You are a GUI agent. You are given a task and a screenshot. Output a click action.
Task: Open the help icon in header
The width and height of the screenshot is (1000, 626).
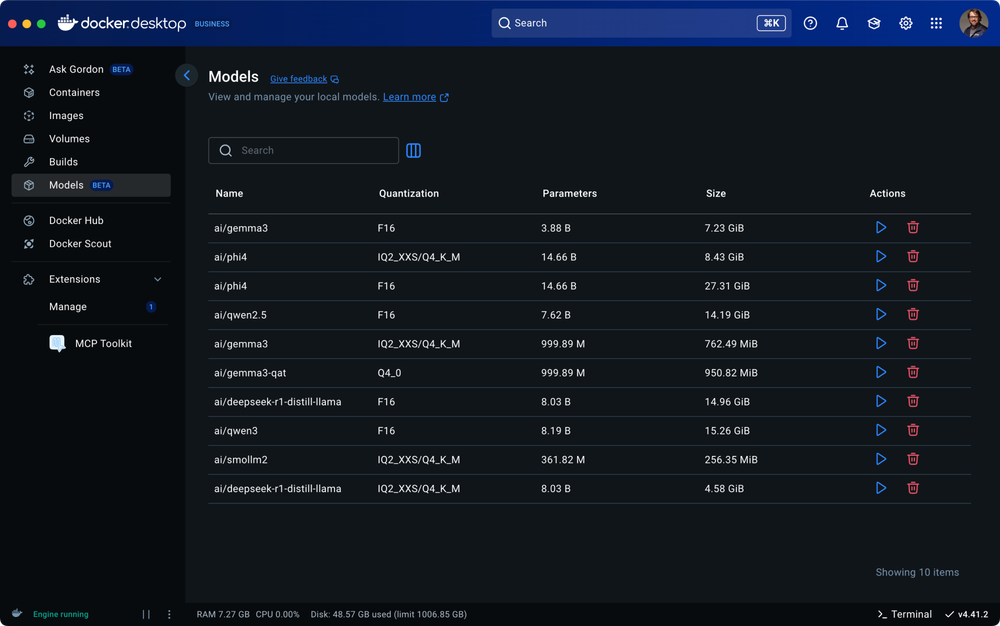click(x=810, y=22)
